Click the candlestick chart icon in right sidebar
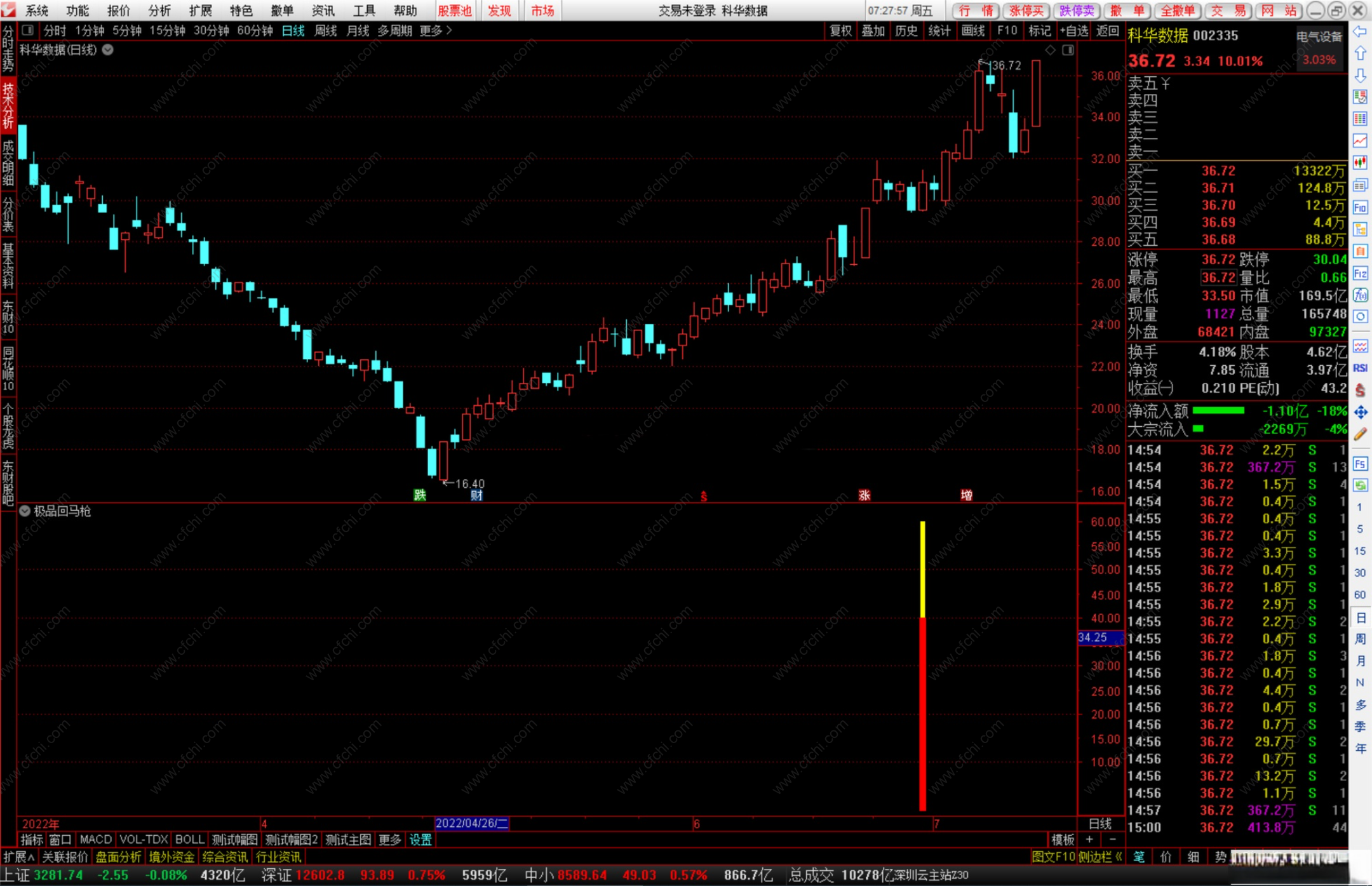1372x886 pixels. (1360, 162)
